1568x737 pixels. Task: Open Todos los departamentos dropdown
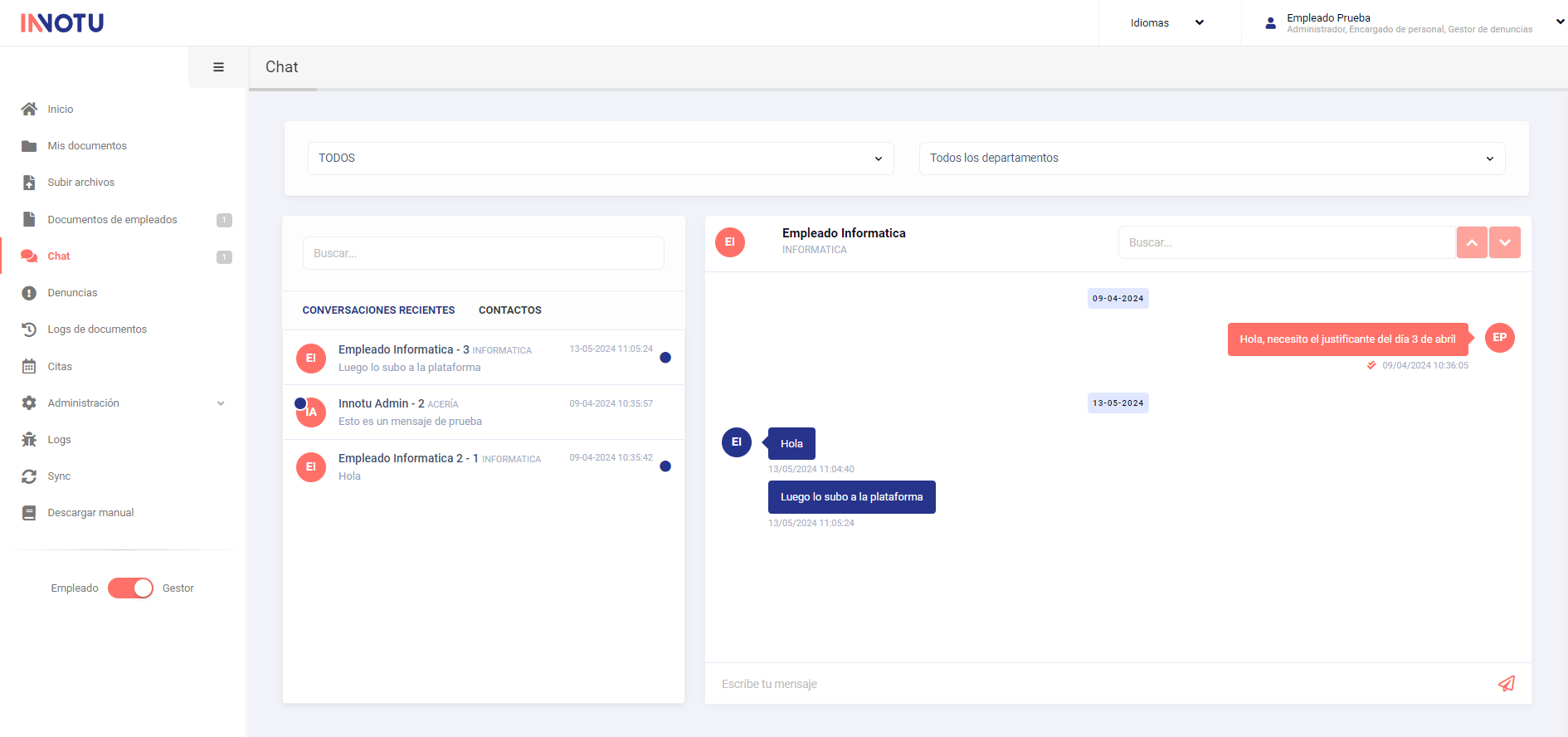click(1212, 159)
